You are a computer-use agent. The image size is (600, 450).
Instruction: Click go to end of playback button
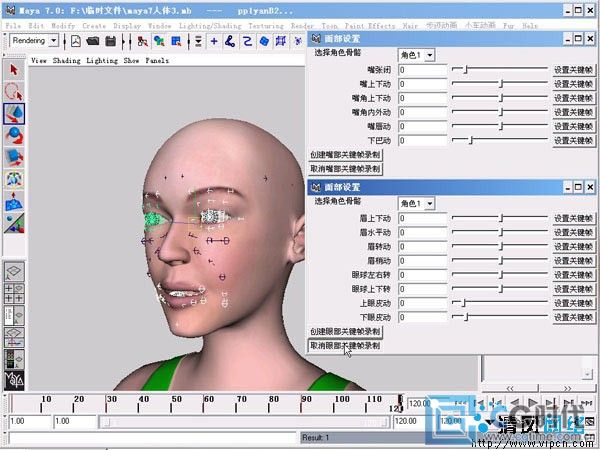[586, 403]
